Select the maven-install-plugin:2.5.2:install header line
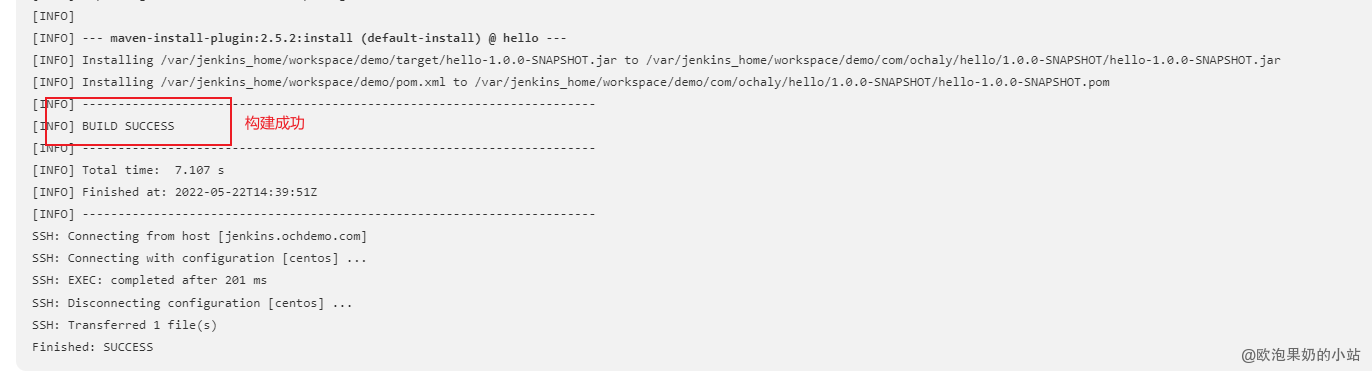 (299, 38)
